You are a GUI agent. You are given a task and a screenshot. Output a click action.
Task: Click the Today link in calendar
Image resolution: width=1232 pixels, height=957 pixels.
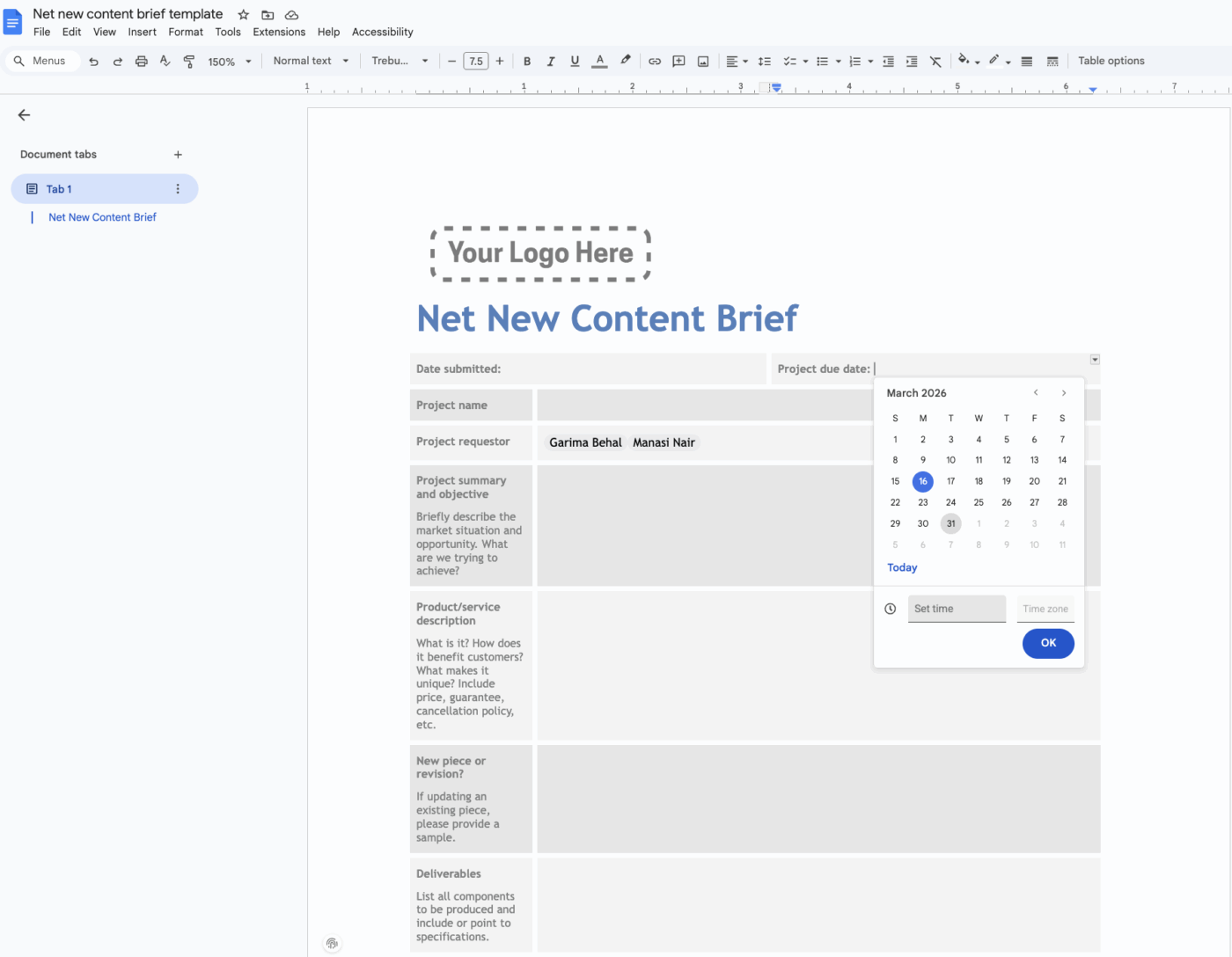[902, 568]
